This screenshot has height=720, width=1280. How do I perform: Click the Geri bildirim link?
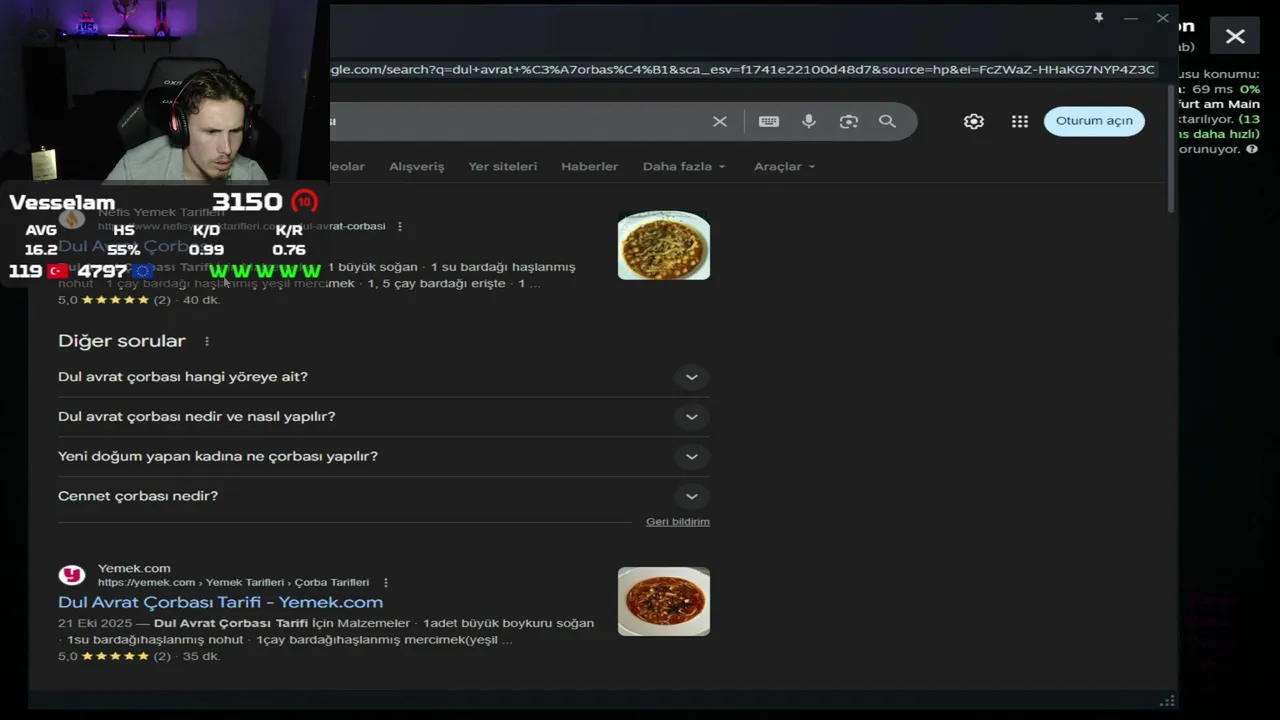(678, 522)
